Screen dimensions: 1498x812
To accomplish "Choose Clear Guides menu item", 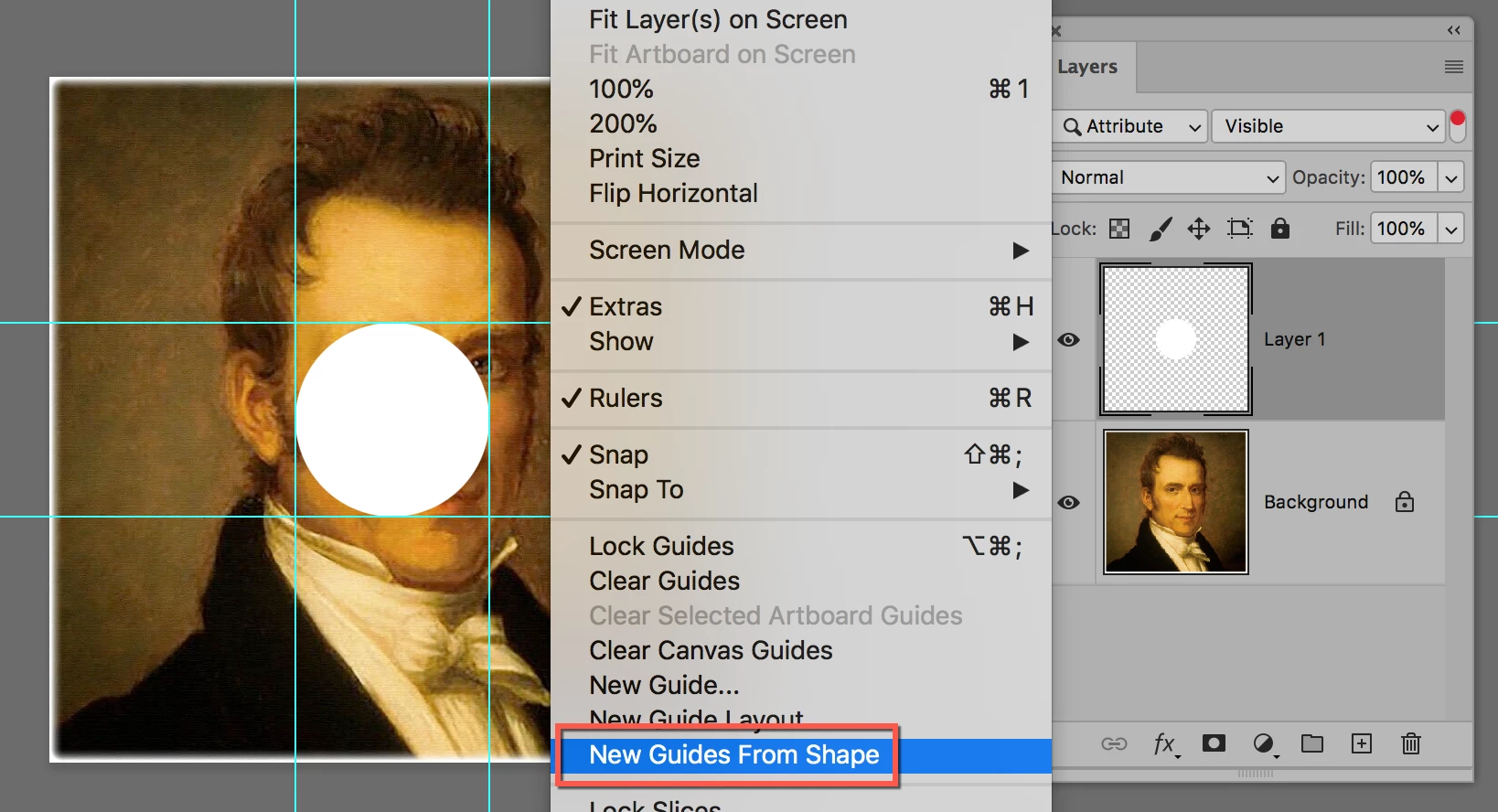I will pos(801,581).
